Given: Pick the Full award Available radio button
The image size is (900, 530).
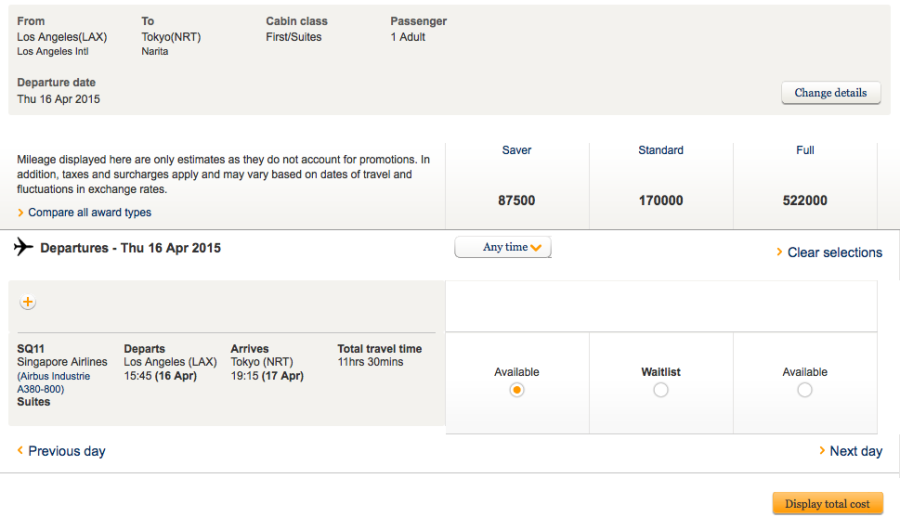Looking at the screenshot, I should [x=805, y=390].
